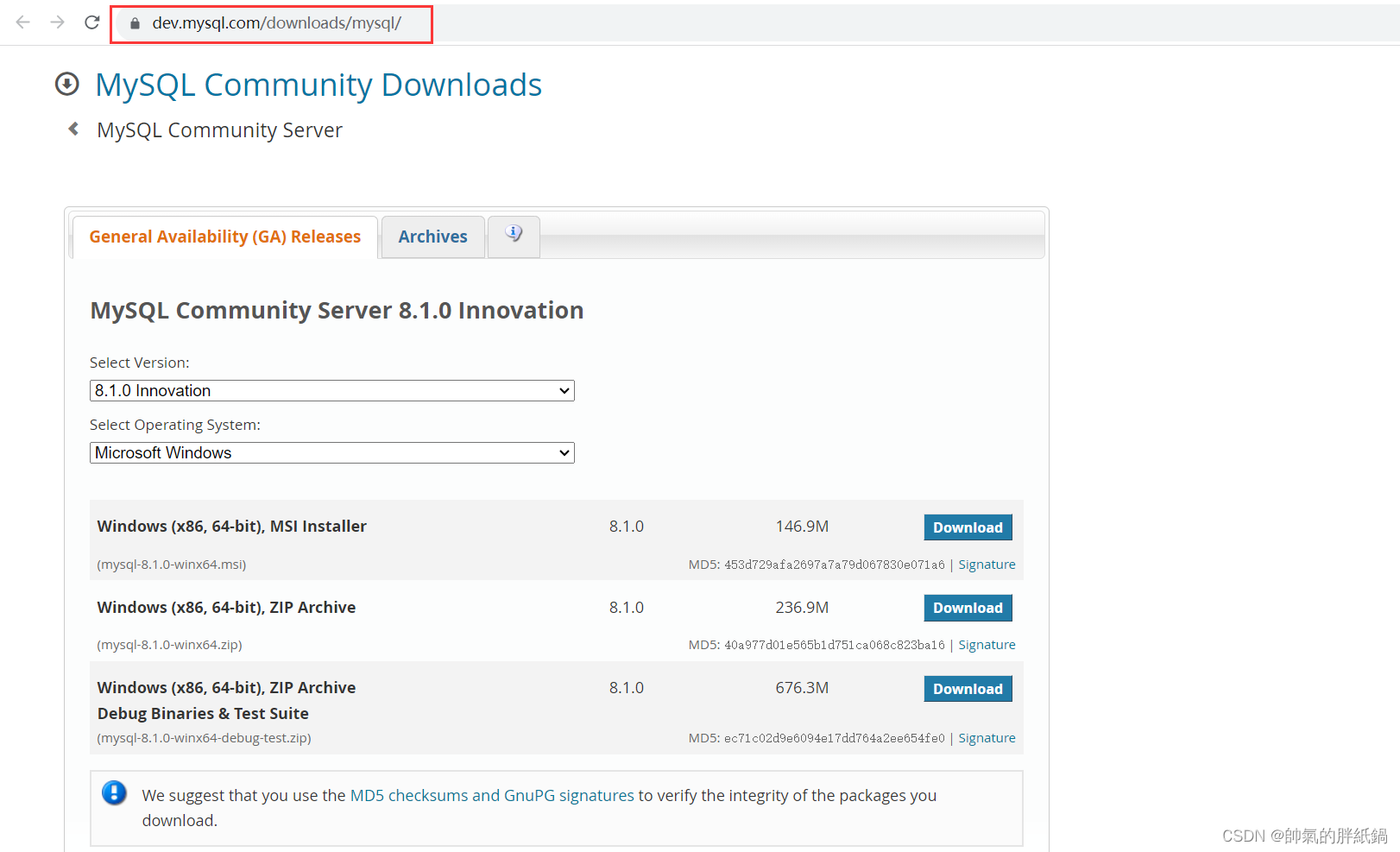Click the '146.9M' file size
1400x852 pixels.
click(x=802, y=527)
